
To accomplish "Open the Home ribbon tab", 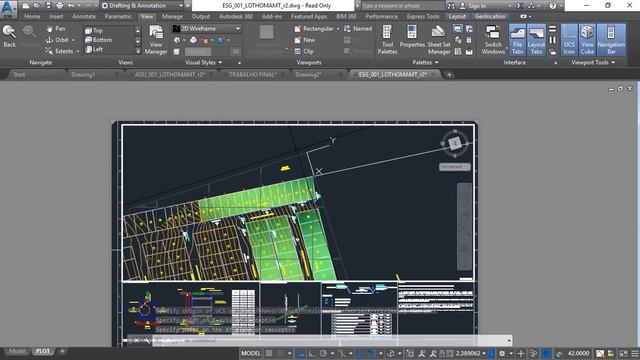I will pyautogui.click(x=32, y=16).
